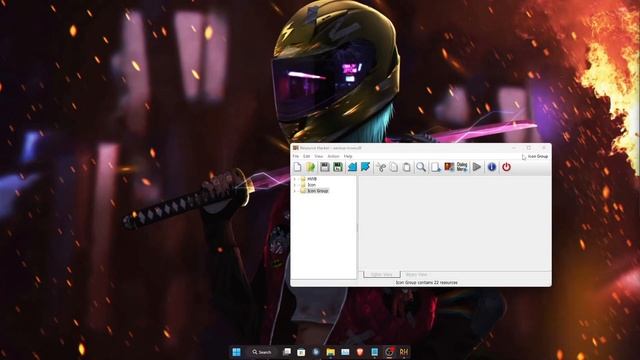
Task: Open the Action menu
Action: [333, 156]
